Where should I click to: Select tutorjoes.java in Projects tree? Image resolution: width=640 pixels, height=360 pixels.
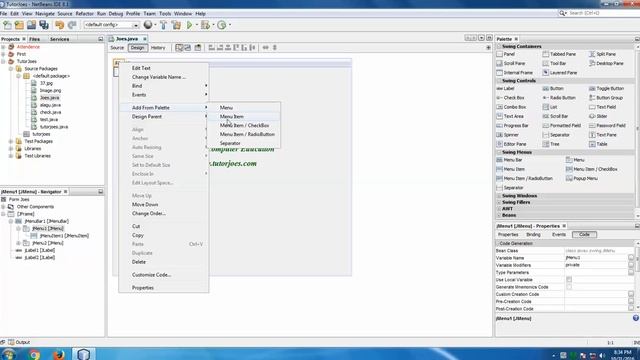point(54,127)
